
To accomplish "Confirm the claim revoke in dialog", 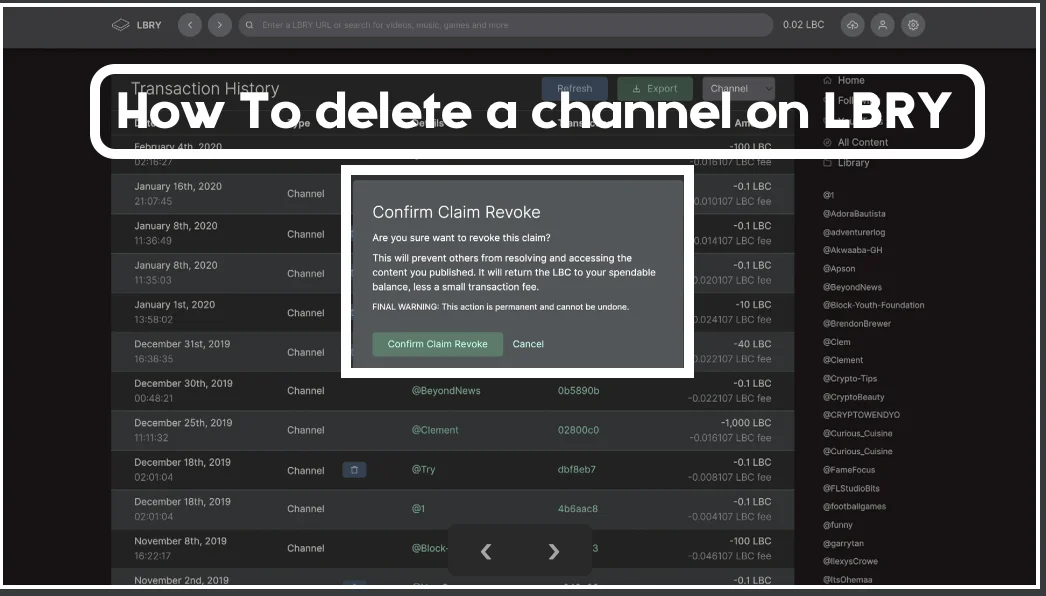I will coord(438,344).
